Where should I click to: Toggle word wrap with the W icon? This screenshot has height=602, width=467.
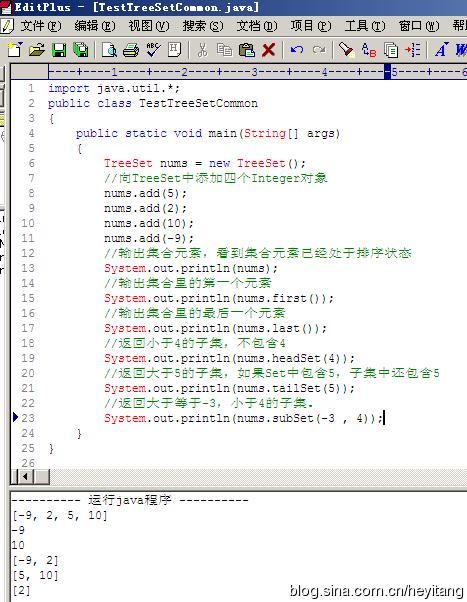[461, 50]
